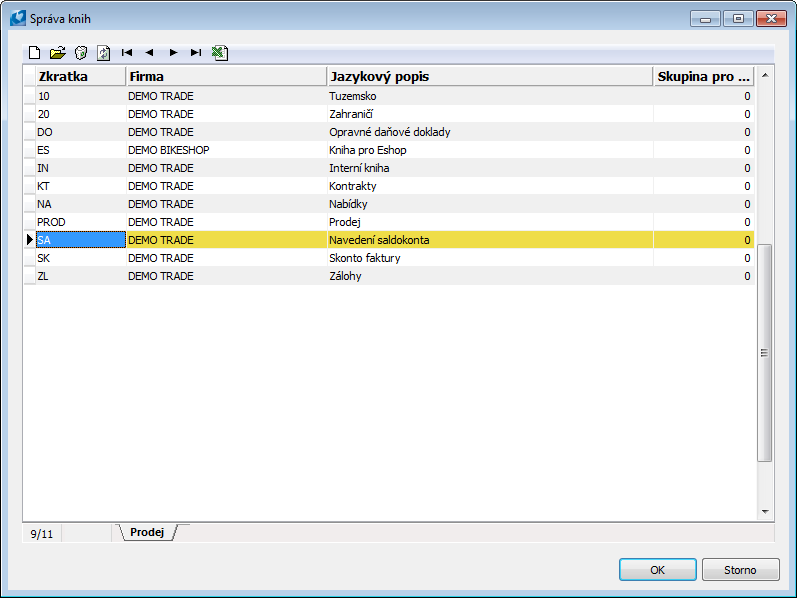Viewport: 797px width, 598px height.
Task: Select the ES abbreviation cell
Action: [81, 150]
